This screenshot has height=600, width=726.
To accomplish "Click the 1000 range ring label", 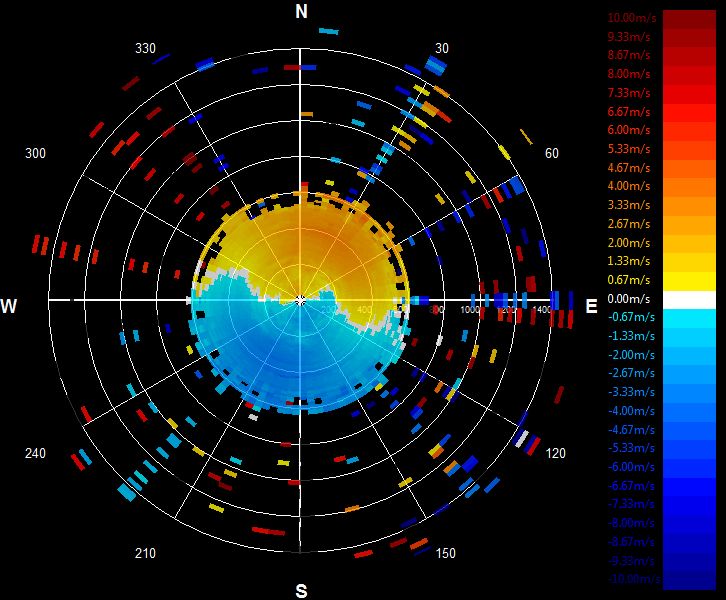I will 469,309.
